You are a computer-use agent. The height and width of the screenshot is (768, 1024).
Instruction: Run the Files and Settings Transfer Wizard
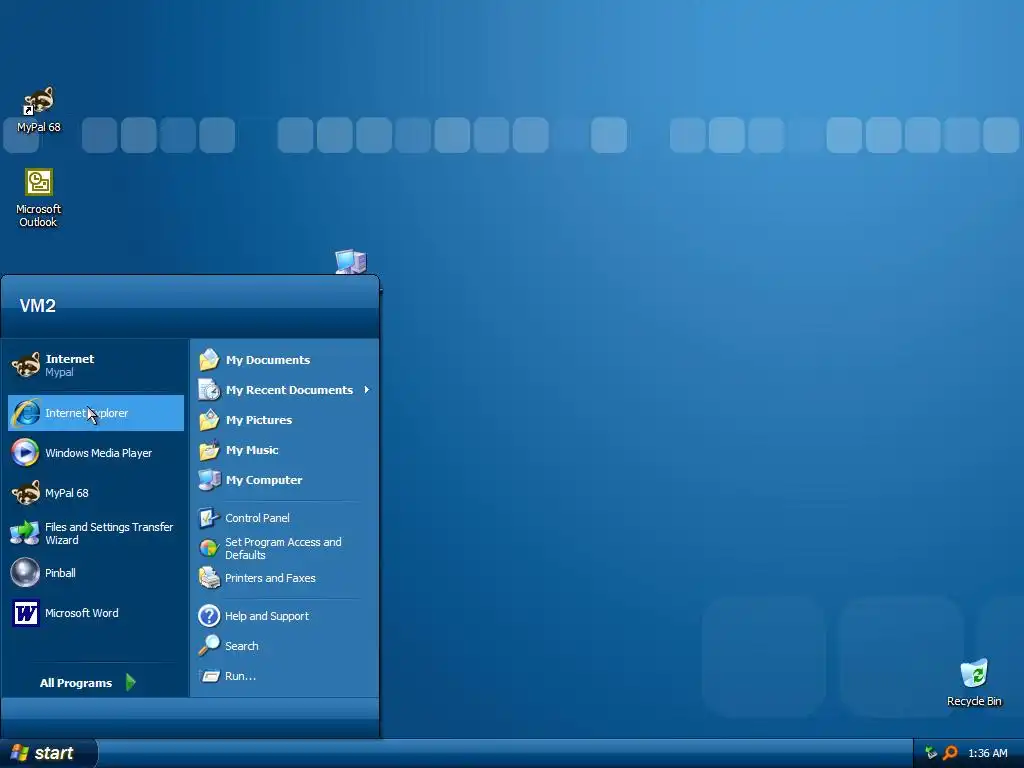(x=96, y=533)
